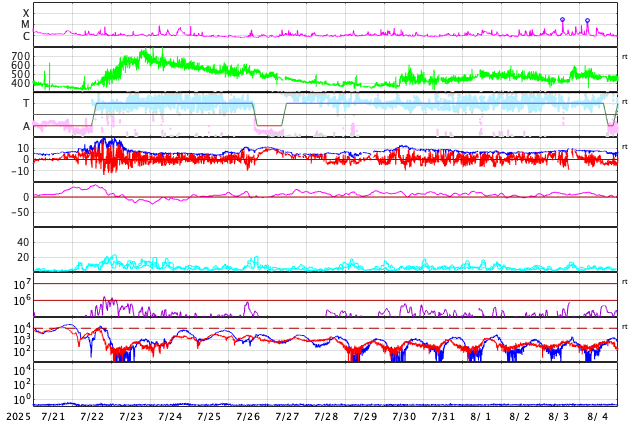Image resolution: width=634 pixels, height=424 pixels.
Task: Select the 7/22 date label
Action: click(x=92, y=417)
